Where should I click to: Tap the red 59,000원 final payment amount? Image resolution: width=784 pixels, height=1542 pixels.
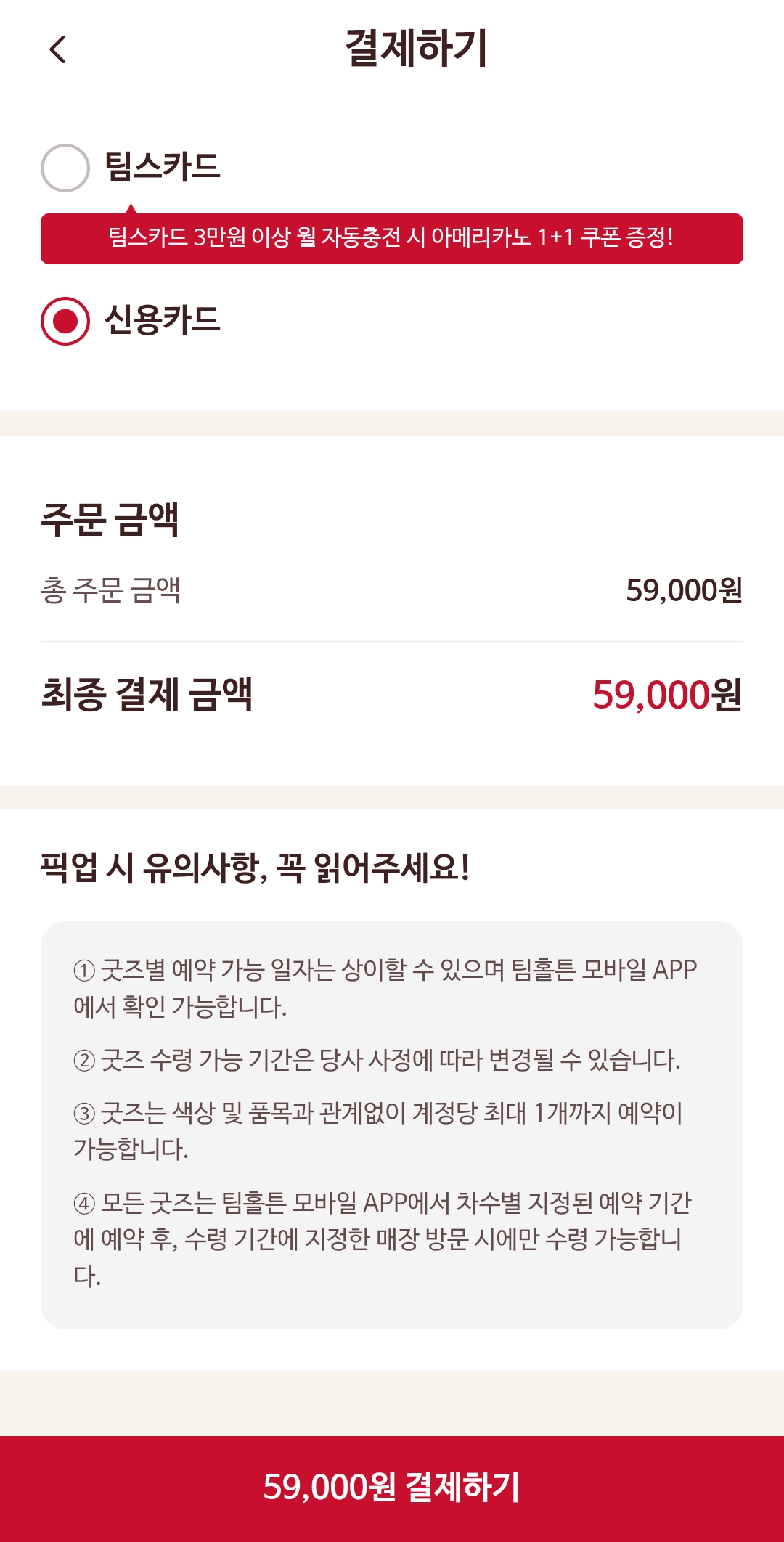[x=667, y=695]
